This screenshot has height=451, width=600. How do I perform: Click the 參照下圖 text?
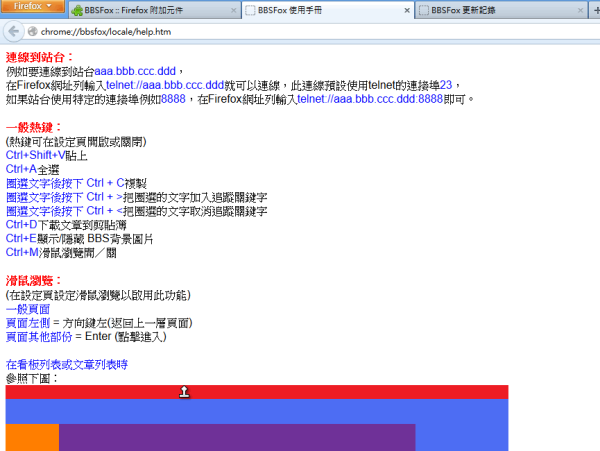point(32,379)
